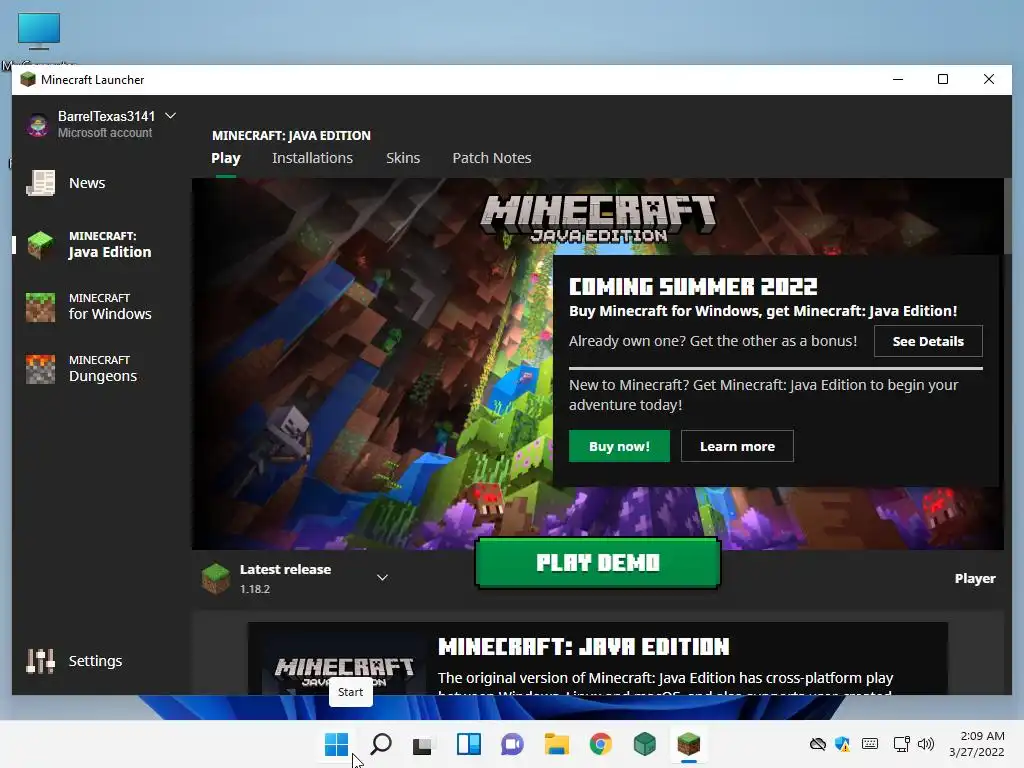Open the Skins tab
Image resolution: width=1024 pixels, height=768 pixels.
click(x=403, y=158)
